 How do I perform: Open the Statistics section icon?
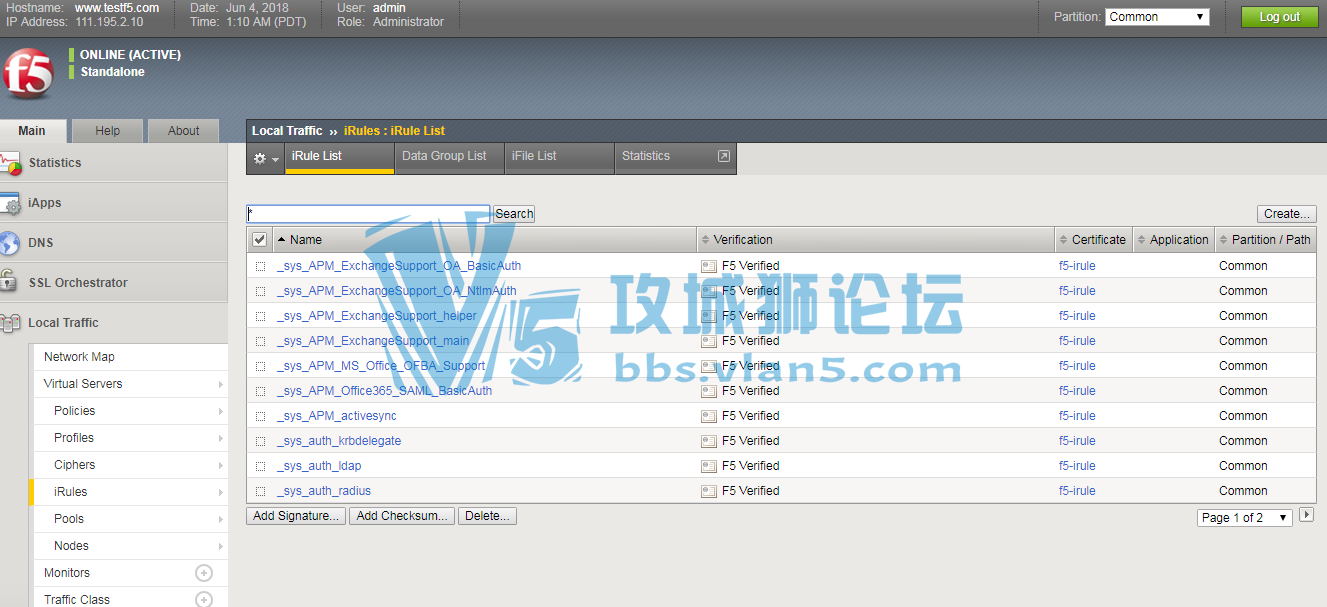pos(10,163)
